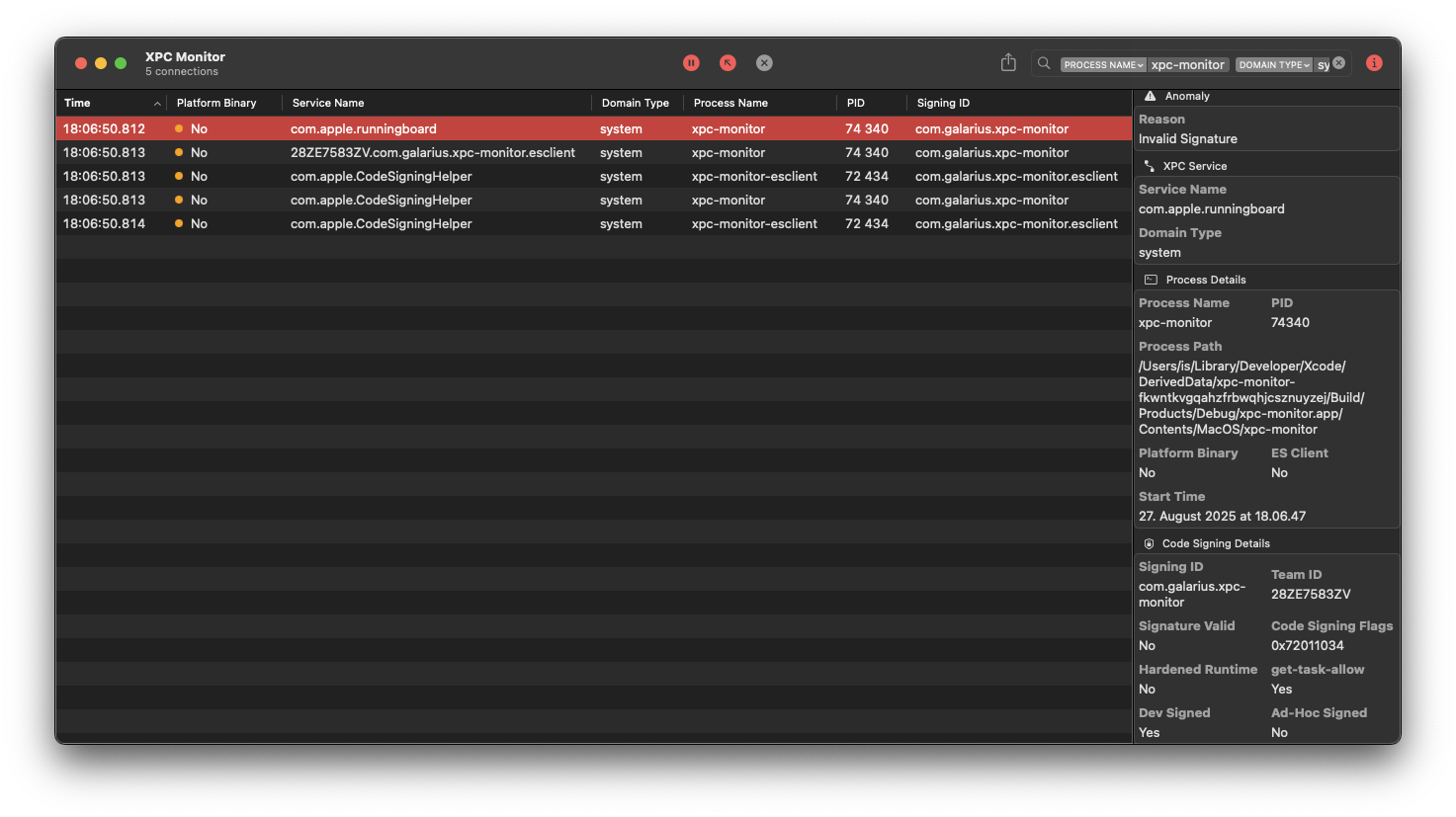Click the magnifying glass search icon
This screenshot has height=817, width=1456.
1044,63
